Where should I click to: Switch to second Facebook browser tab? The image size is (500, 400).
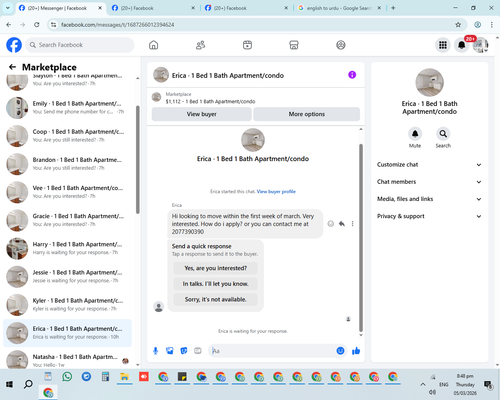point(153,8)
